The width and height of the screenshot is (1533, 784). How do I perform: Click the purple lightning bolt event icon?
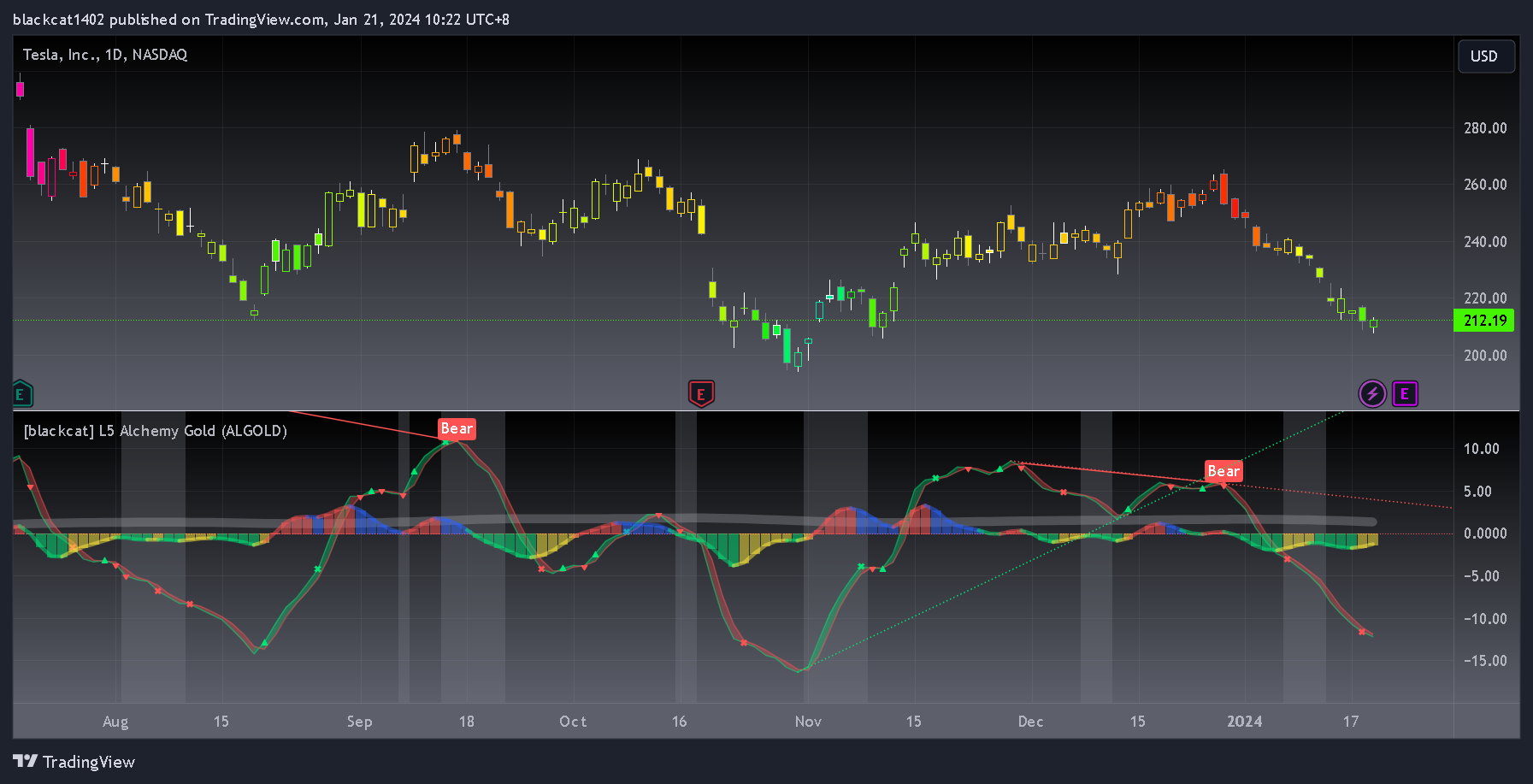[x=1372, y=394]
